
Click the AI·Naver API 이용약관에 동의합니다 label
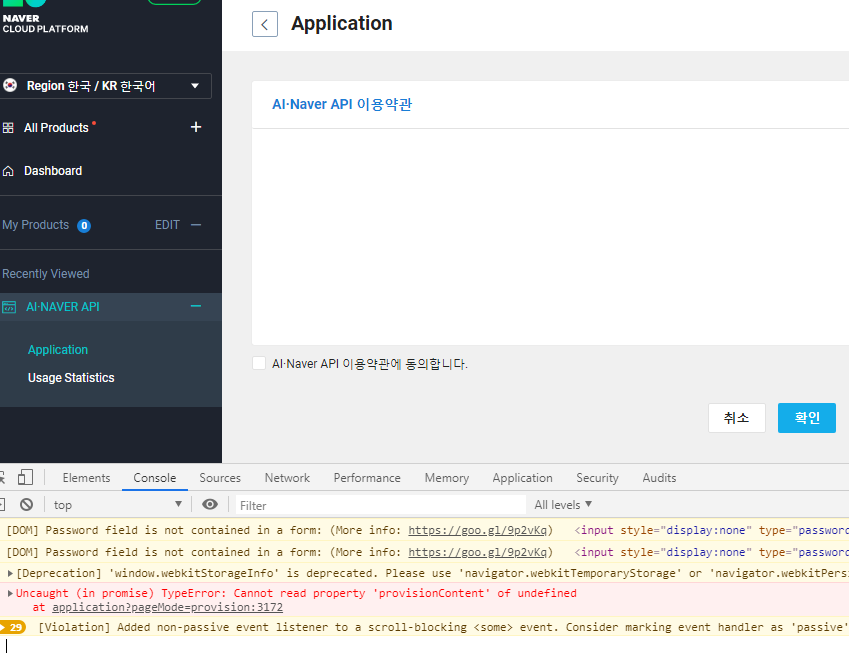click(x=370, y=364)
